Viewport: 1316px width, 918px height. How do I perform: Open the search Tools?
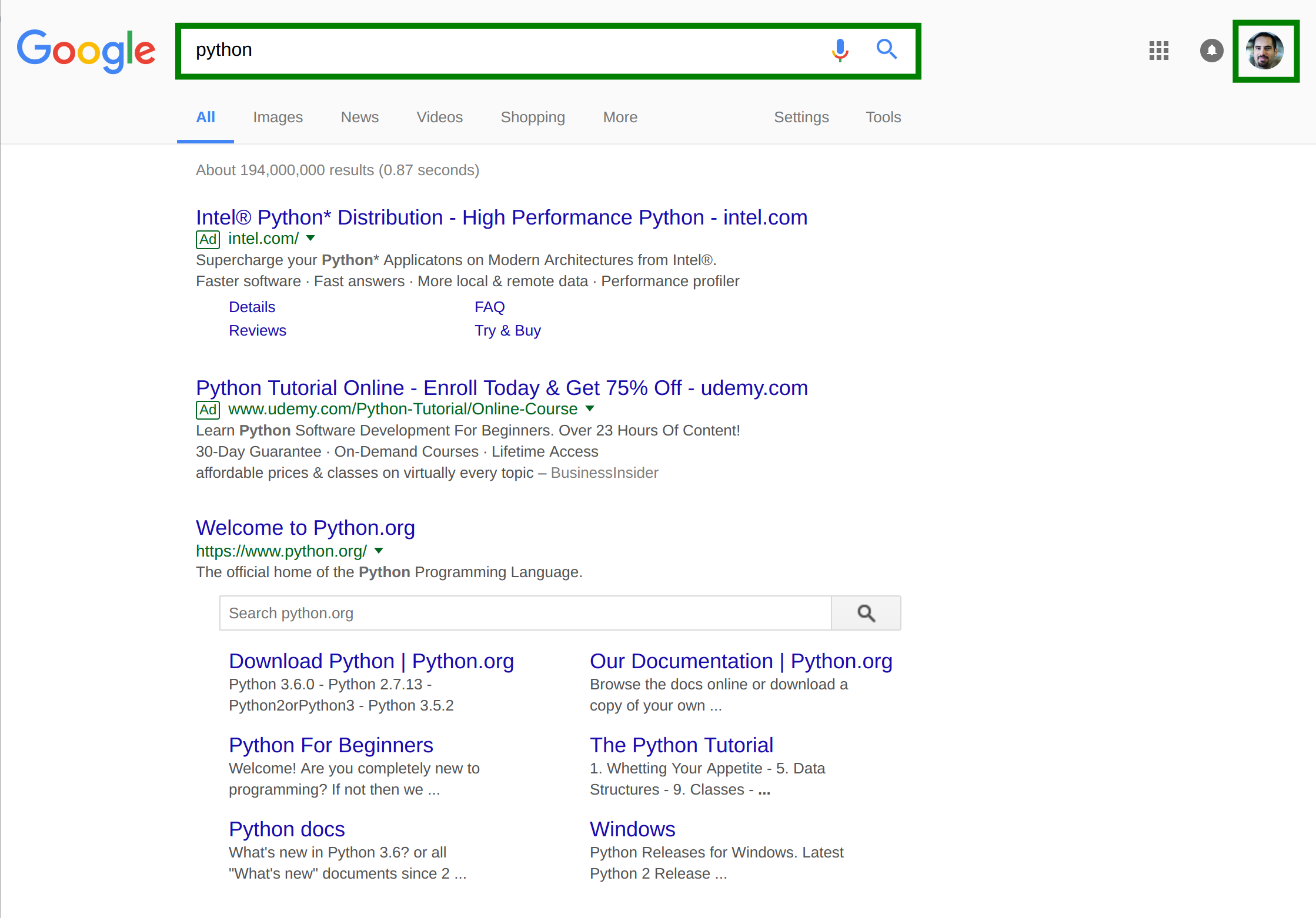point(883,118)
